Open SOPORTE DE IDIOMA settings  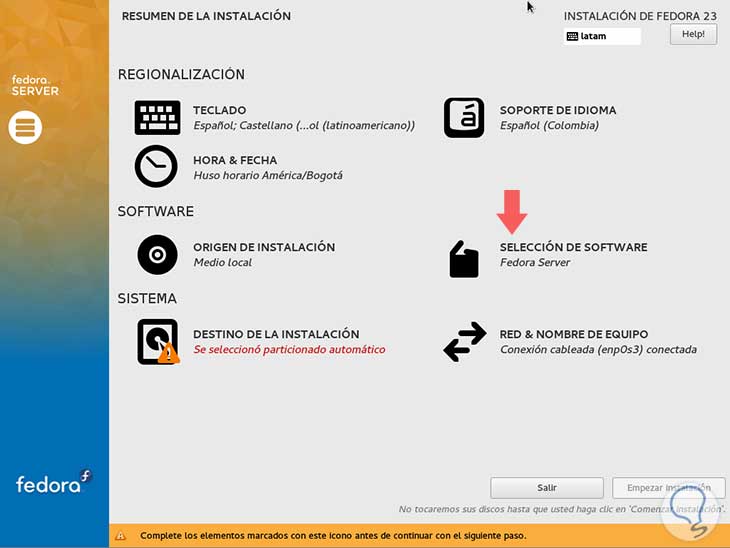point(558,110)
